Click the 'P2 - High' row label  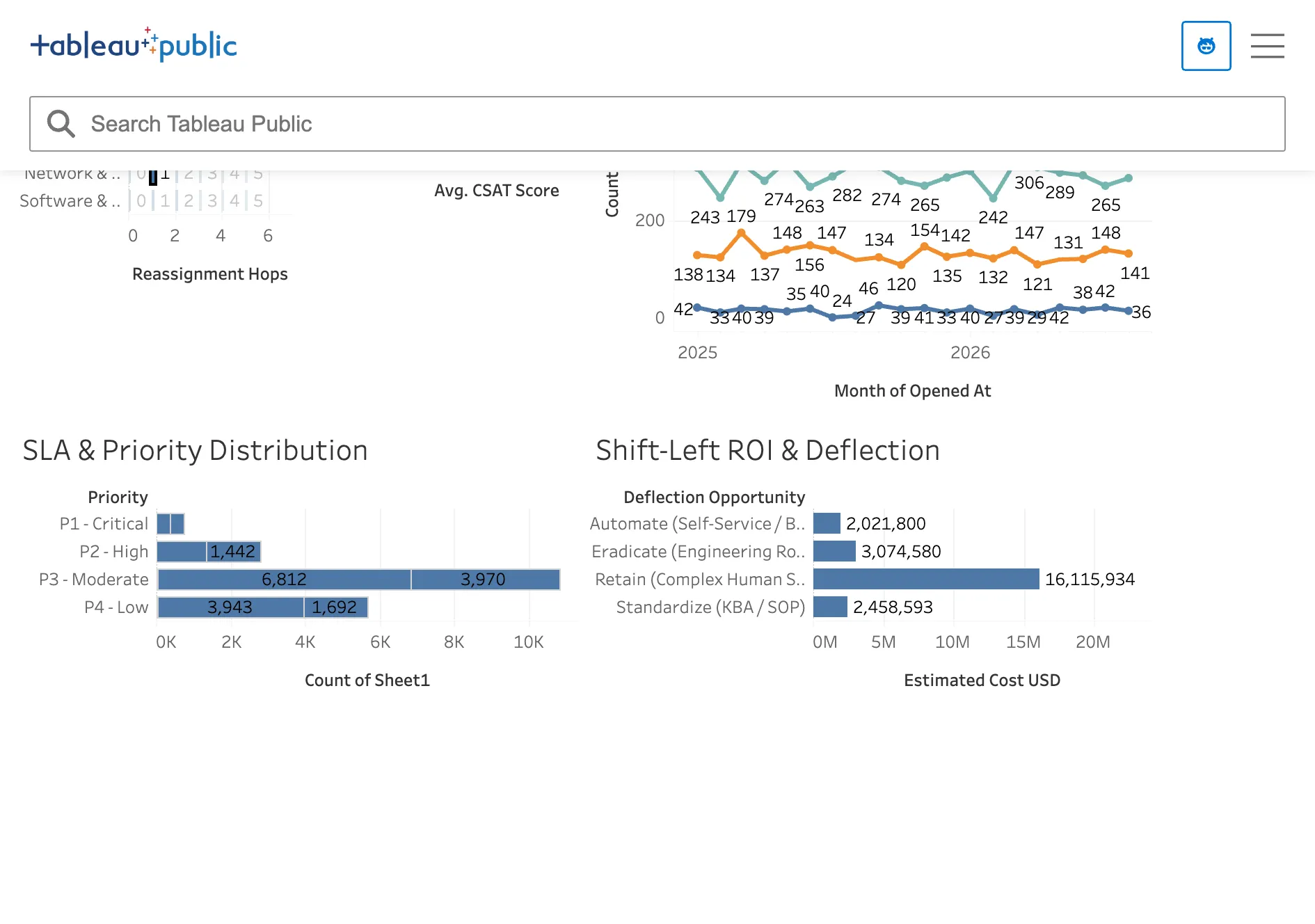114,552
